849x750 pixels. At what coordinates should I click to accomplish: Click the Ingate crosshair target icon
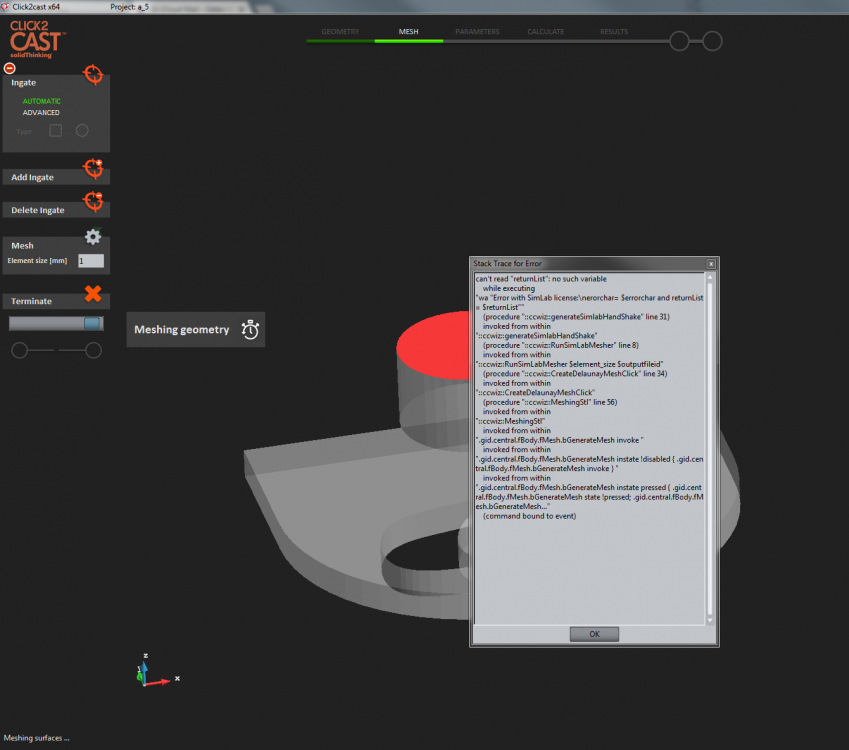tap(93, 74)
